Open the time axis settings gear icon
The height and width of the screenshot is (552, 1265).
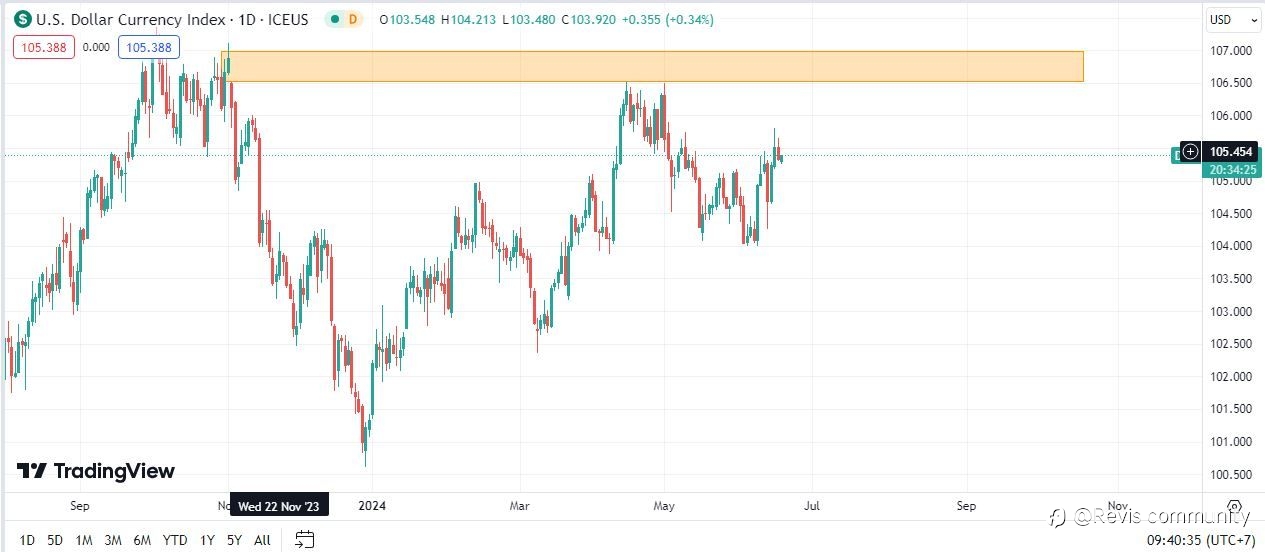[1235, 506]
